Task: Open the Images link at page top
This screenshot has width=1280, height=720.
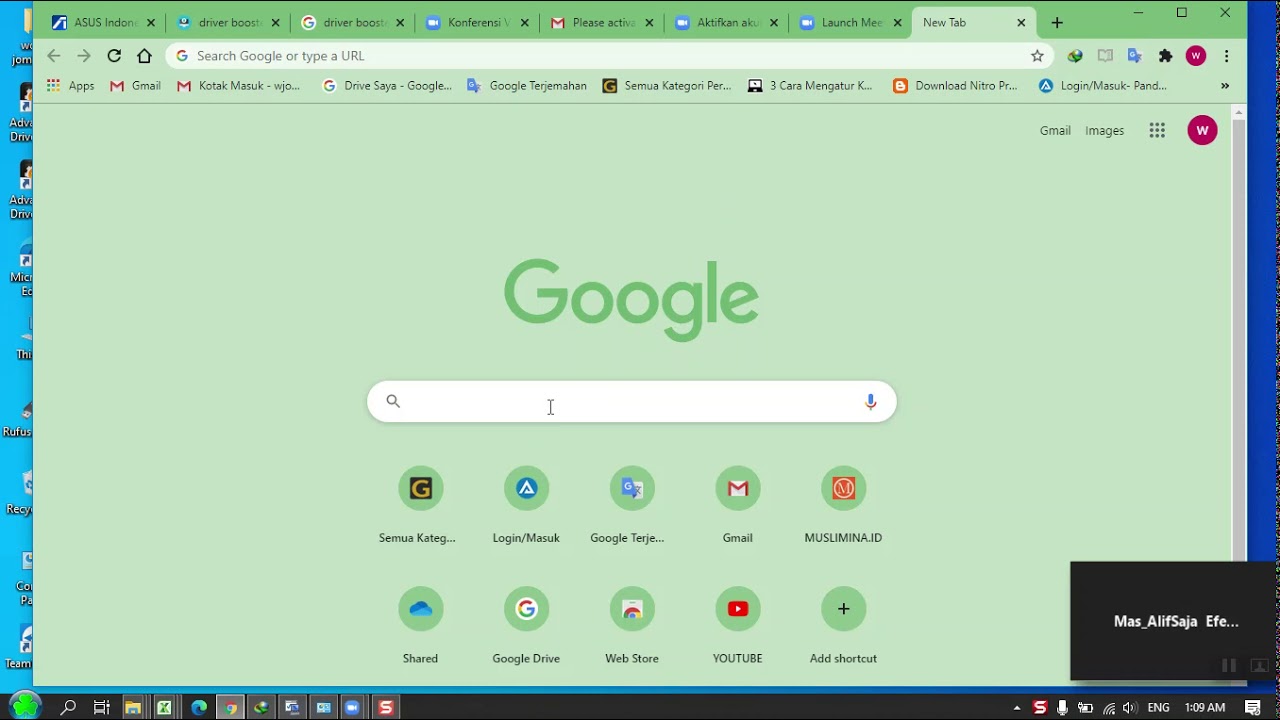Action: coord(1104,130)
